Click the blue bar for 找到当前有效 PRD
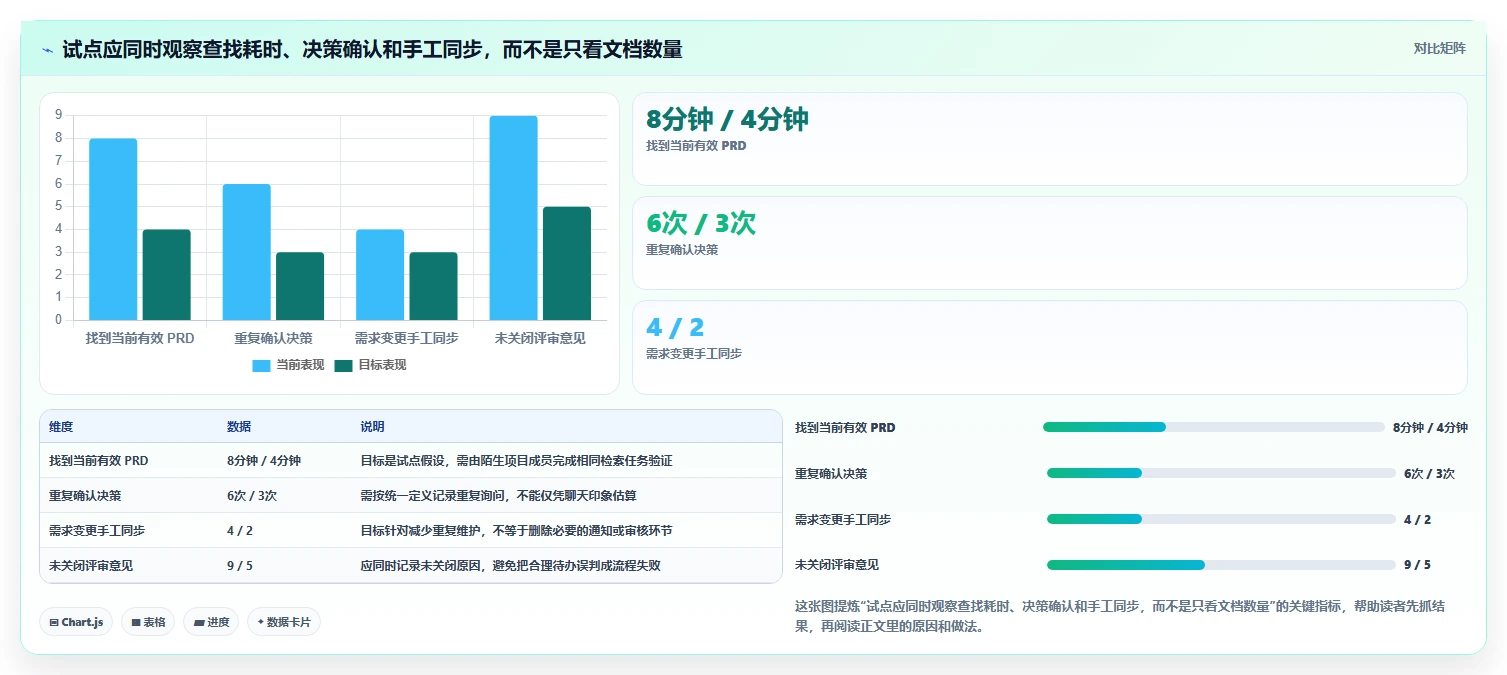This screenshot has height=675, width=1507. 113,230
